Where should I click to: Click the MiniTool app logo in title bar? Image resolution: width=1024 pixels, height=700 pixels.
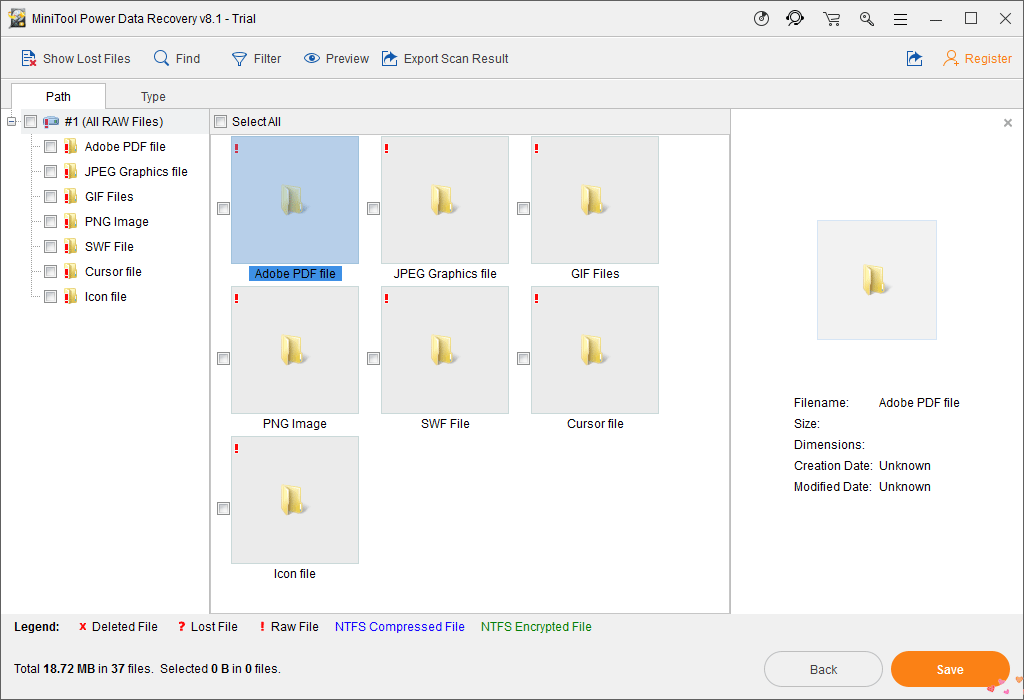pyautogui.click(x=17, y=18)
